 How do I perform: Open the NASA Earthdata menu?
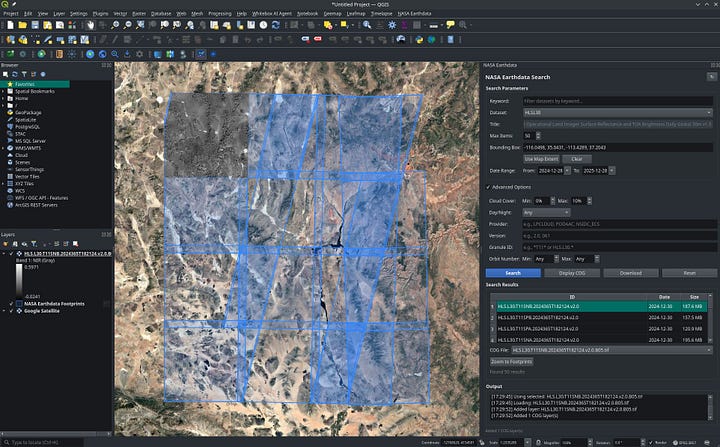click(415, 14)
